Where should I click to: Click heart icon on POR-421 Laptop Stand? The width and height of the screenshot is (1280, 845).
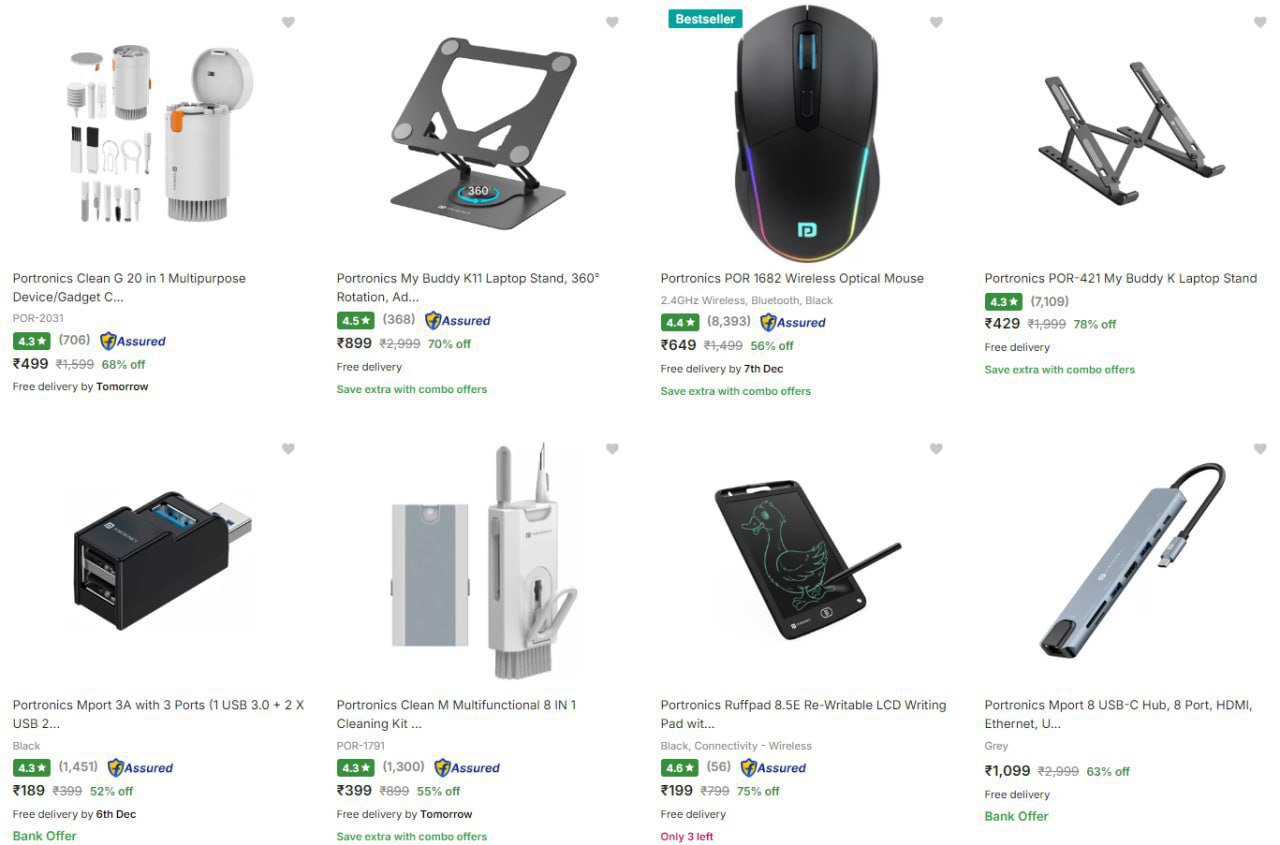(x=1260, y=22)
